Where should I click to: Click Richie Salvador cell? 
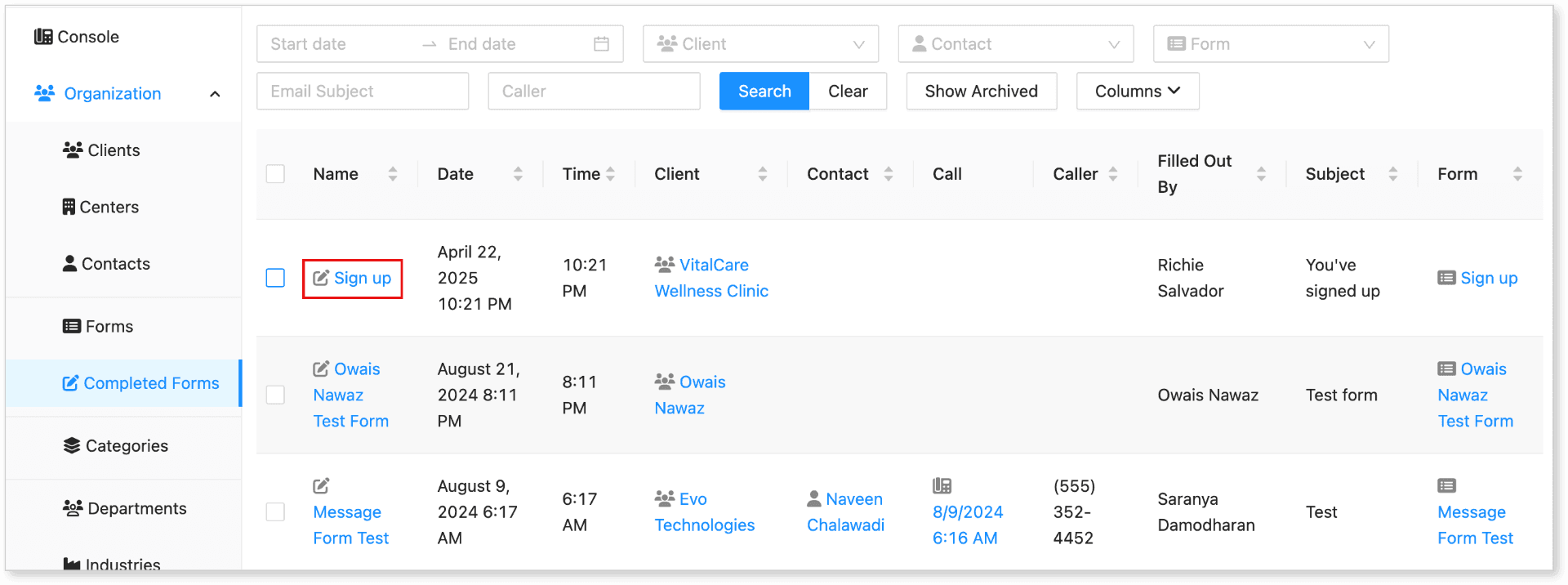coord(1191,278)
